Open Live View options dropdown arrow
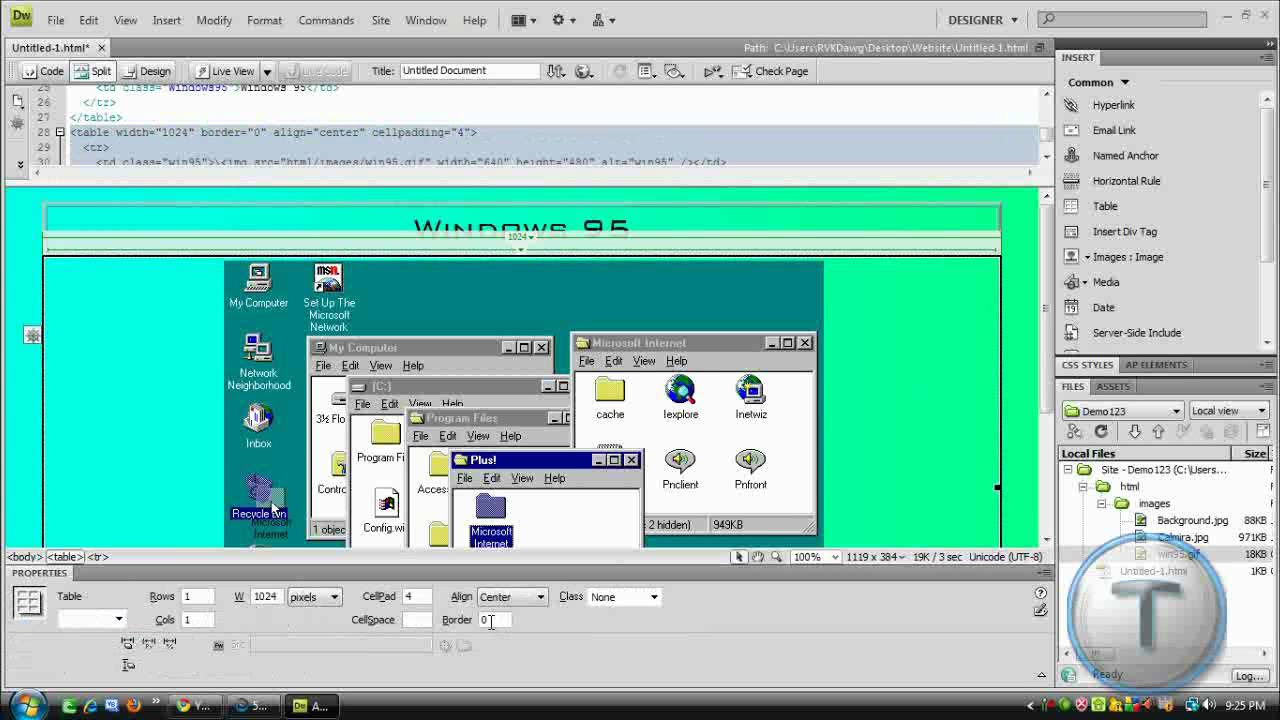The width and height of the screenshot is (1280, 720). 267,72
